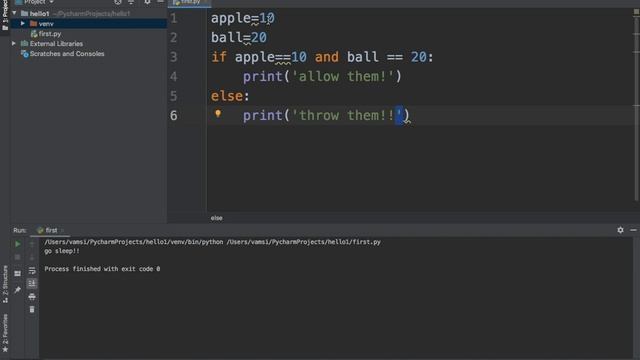This screenshot has width=640, height=360.
Task: Collapse all in Project panel
Action: coord(131,2)
